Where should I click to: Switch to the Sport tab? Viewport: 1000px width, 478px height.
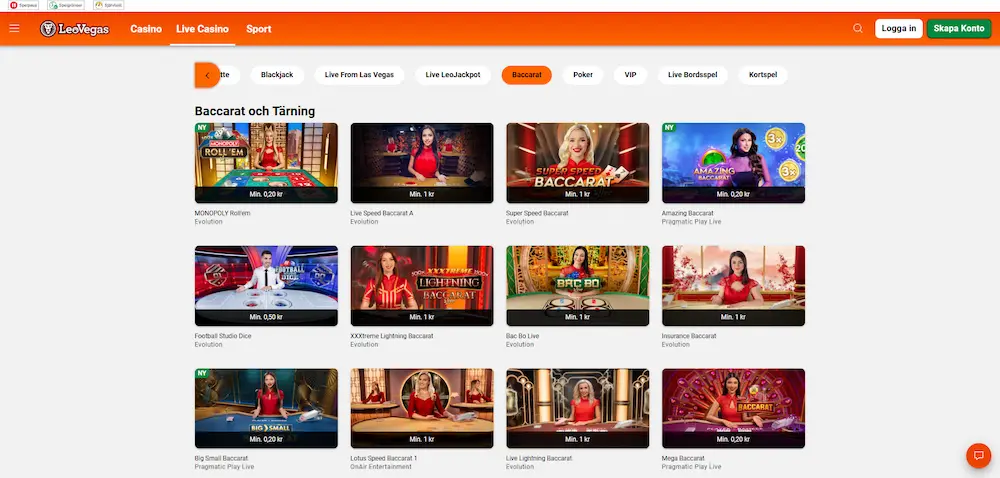pos(259,29)
